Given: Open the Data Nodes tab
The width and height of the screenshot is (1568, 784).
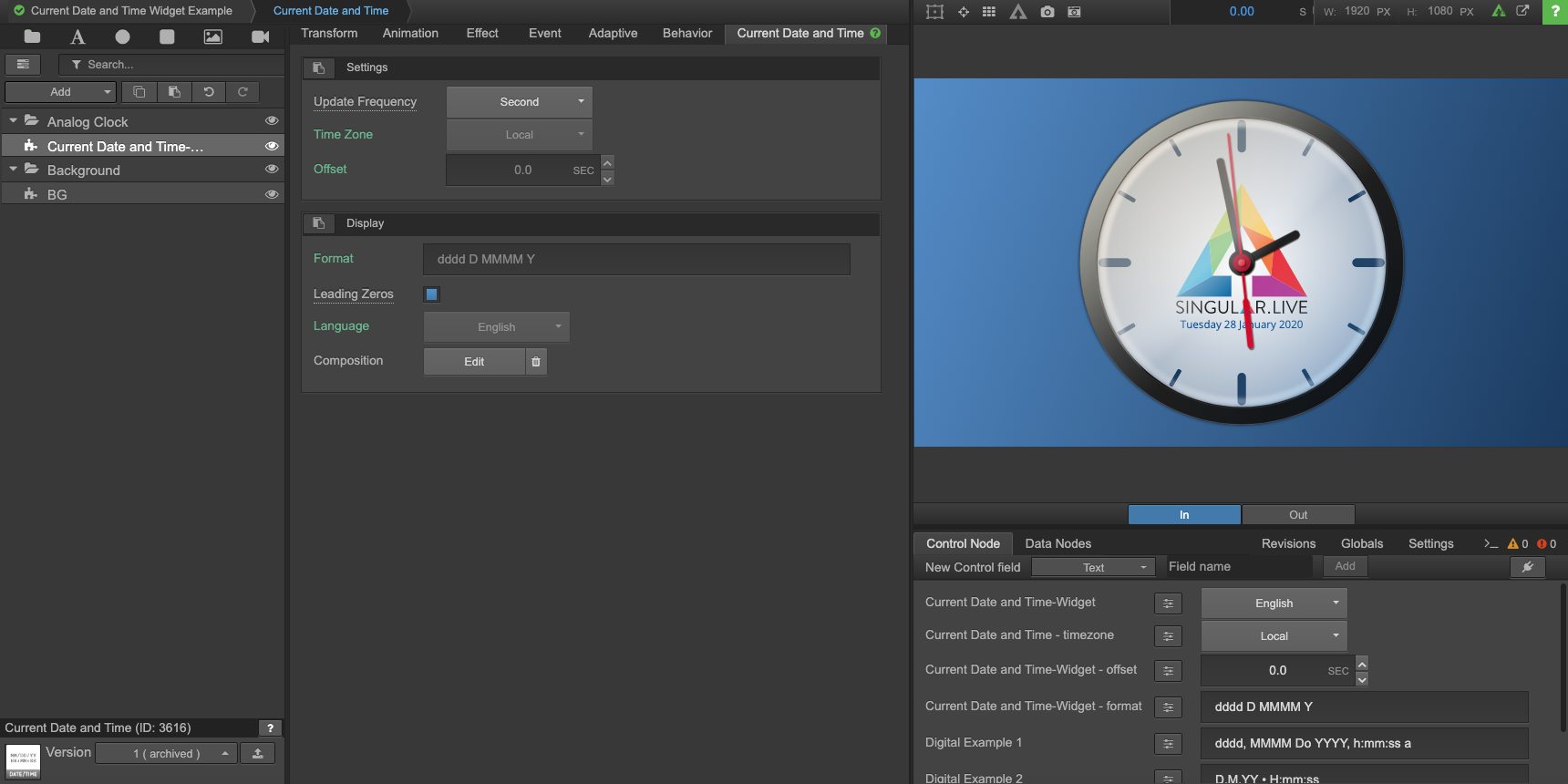Looking at the screenshot, I should (x=1057, y=543).
